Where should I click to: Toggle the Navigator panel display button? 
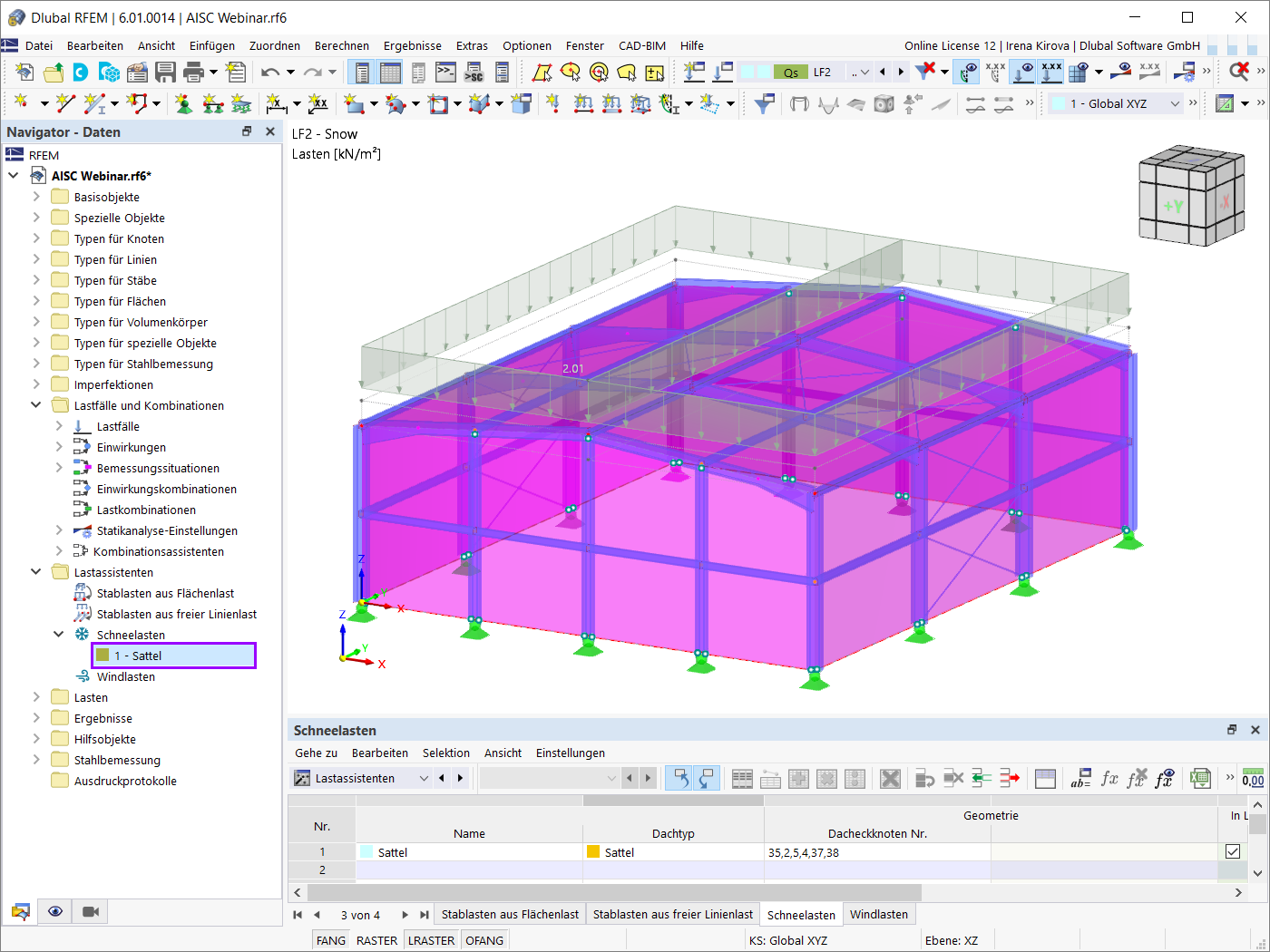(362, 73)
